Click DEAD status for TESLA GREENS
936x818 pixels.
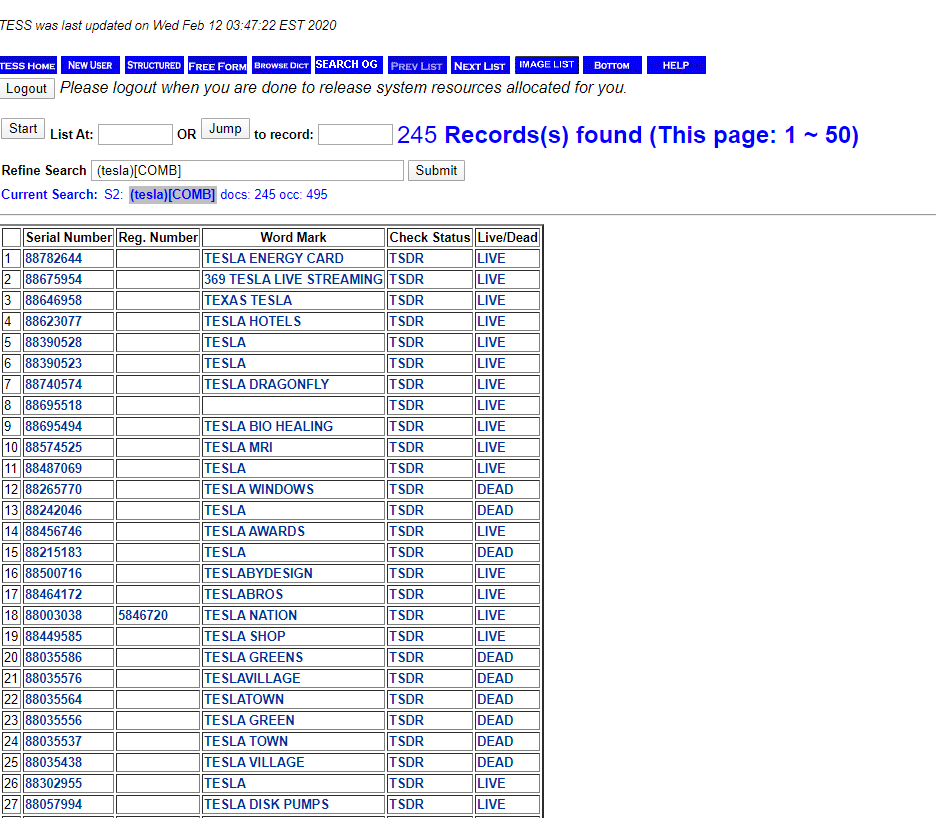point(495,657)
